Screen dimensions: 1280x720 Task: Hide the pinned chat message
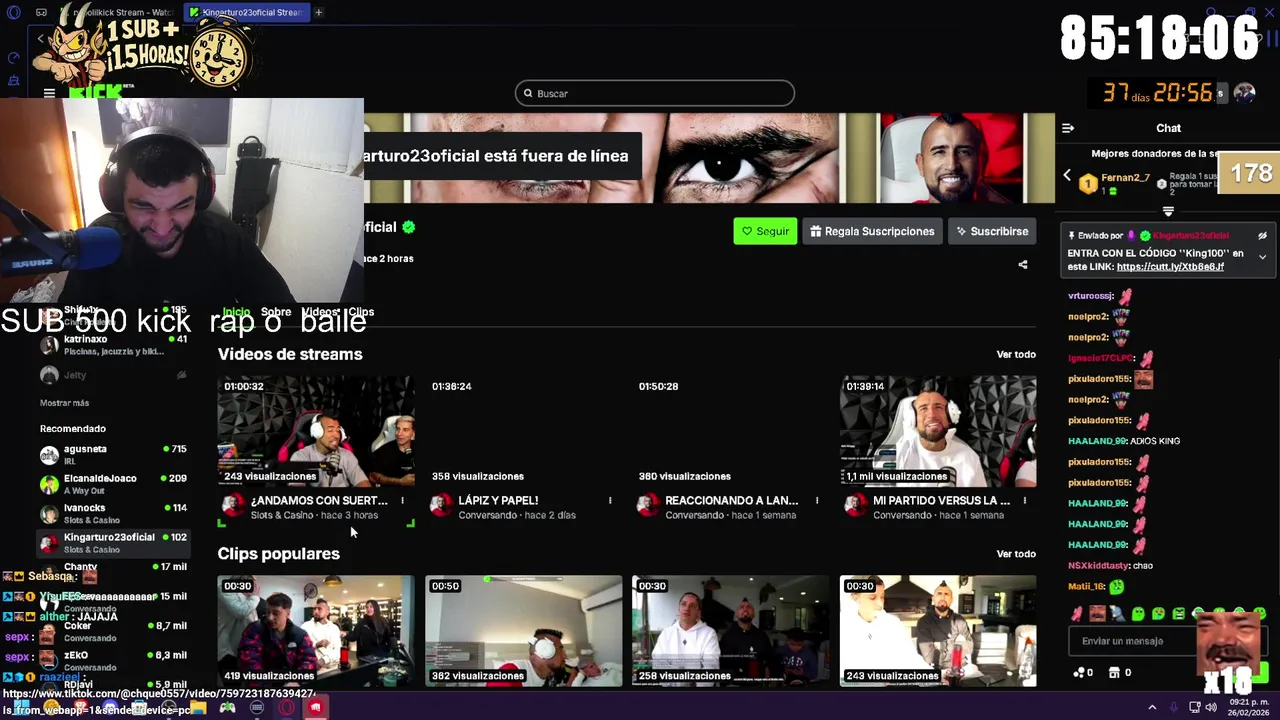point(1262,236)
